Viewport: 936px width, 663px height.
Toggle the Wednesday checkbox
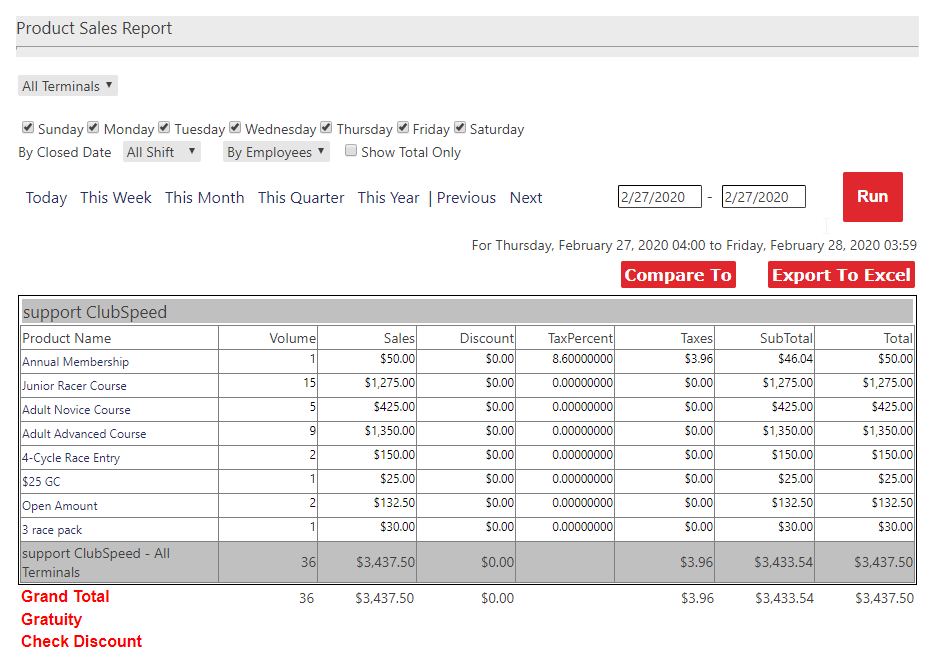point(235,127)
